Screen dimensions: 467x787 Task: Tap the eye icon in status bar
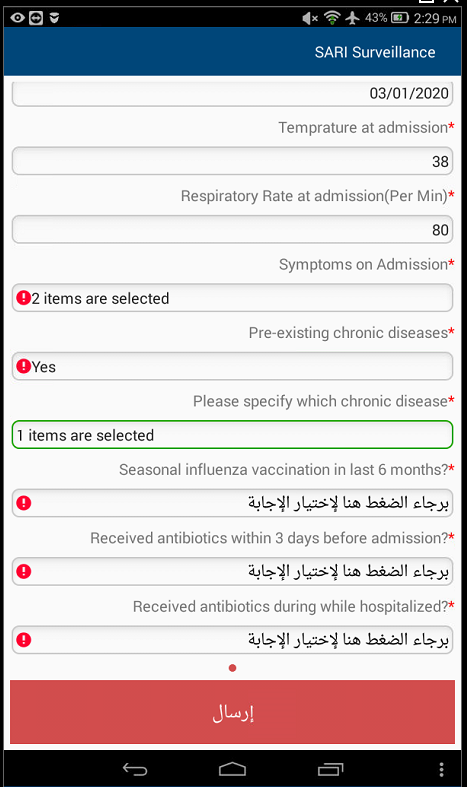pyautogui.click(x=18, y=18)
